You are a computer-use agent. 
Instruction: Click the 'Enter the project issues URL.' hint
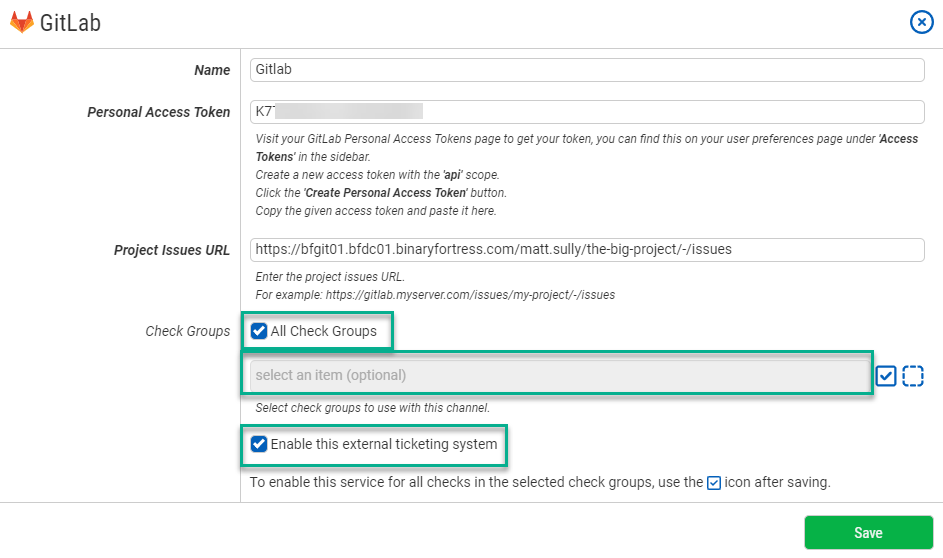(x=330, y=277)
